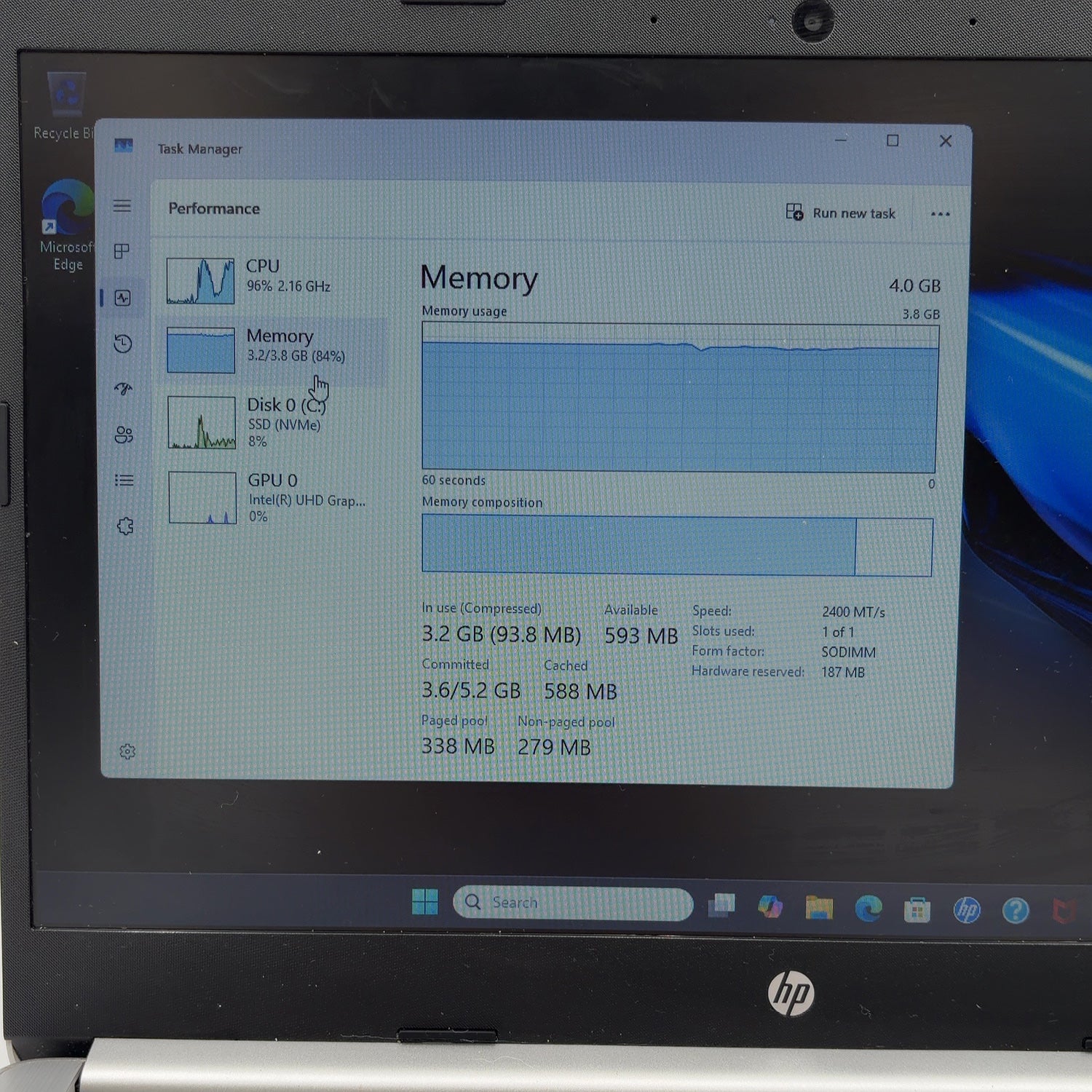Viewport: 1092px width, 1092px height.
Task: Open the Processes page icon
Action: point(122,251)
